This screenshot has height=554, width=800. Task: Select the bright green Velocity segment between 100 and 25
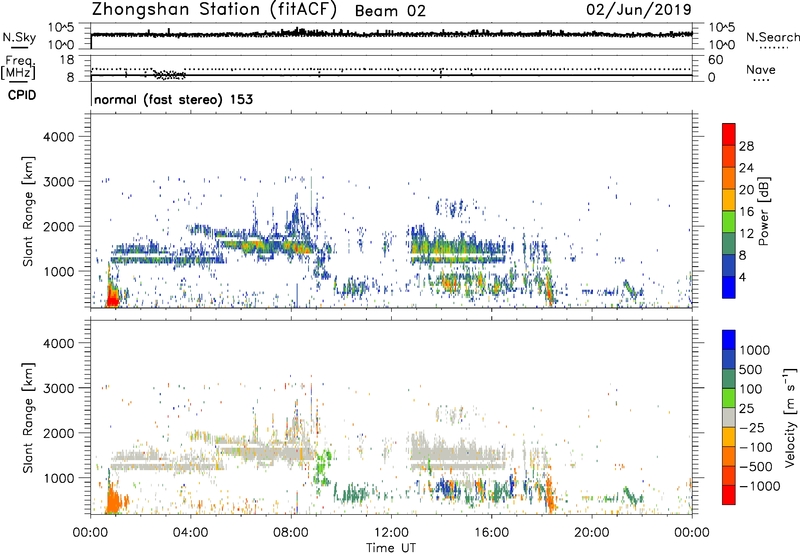click(729, 398)
